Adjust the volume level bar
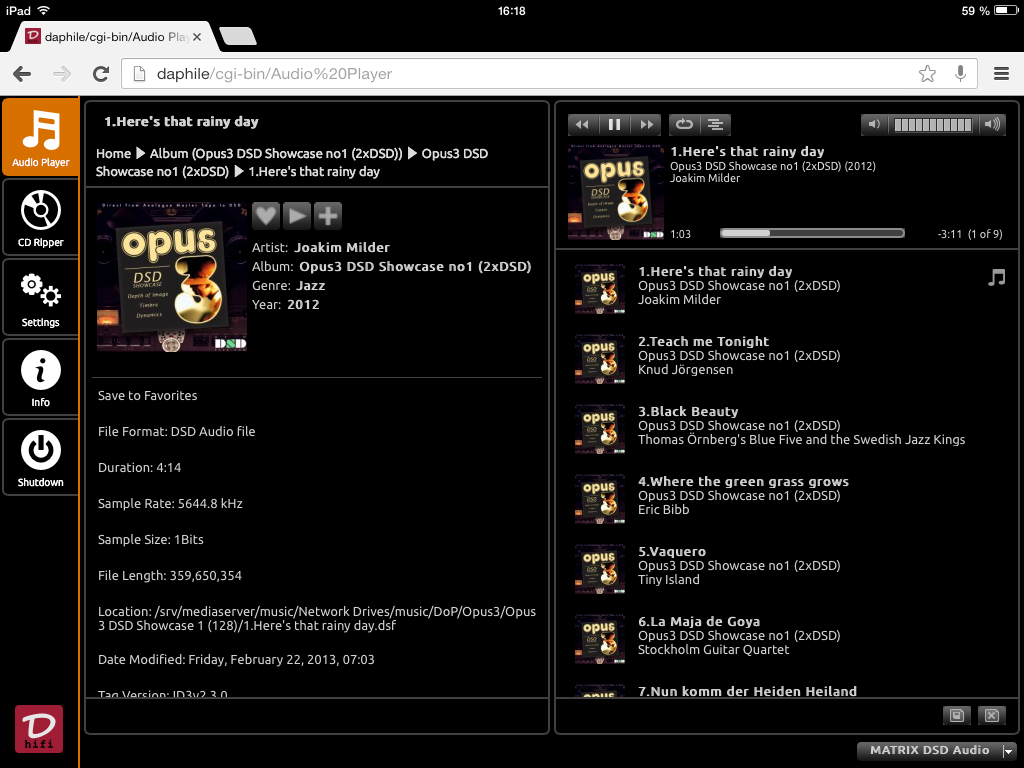Screen dimensions: 1024x768 point(933,125)
